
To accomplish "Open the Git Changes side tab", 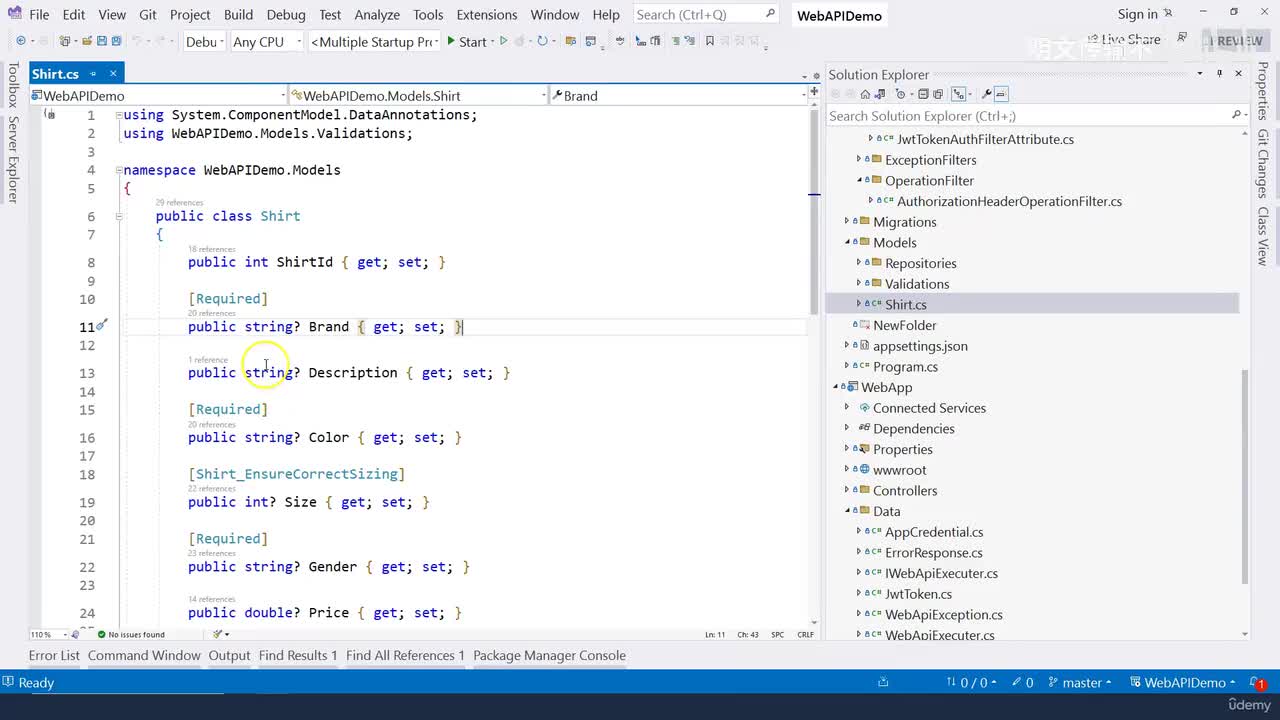I will click(1263, 163).
